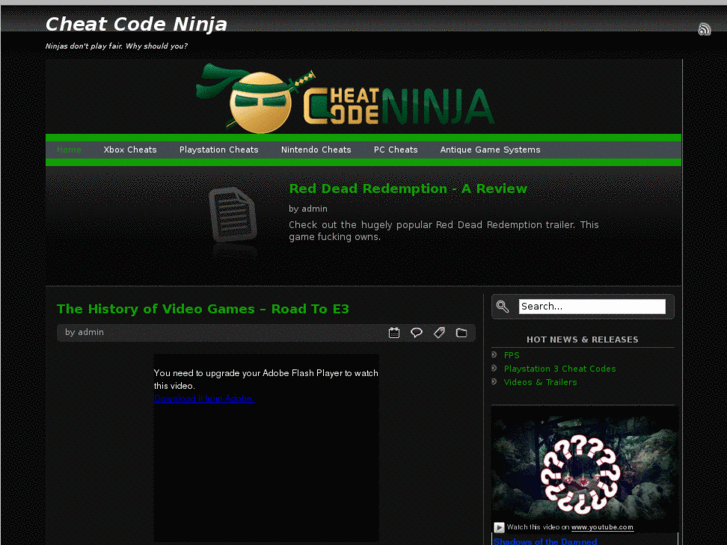The image size is (727, 545).
Task: Click the Shadows of the Damned video thumbnail
Action: [585, 468]
